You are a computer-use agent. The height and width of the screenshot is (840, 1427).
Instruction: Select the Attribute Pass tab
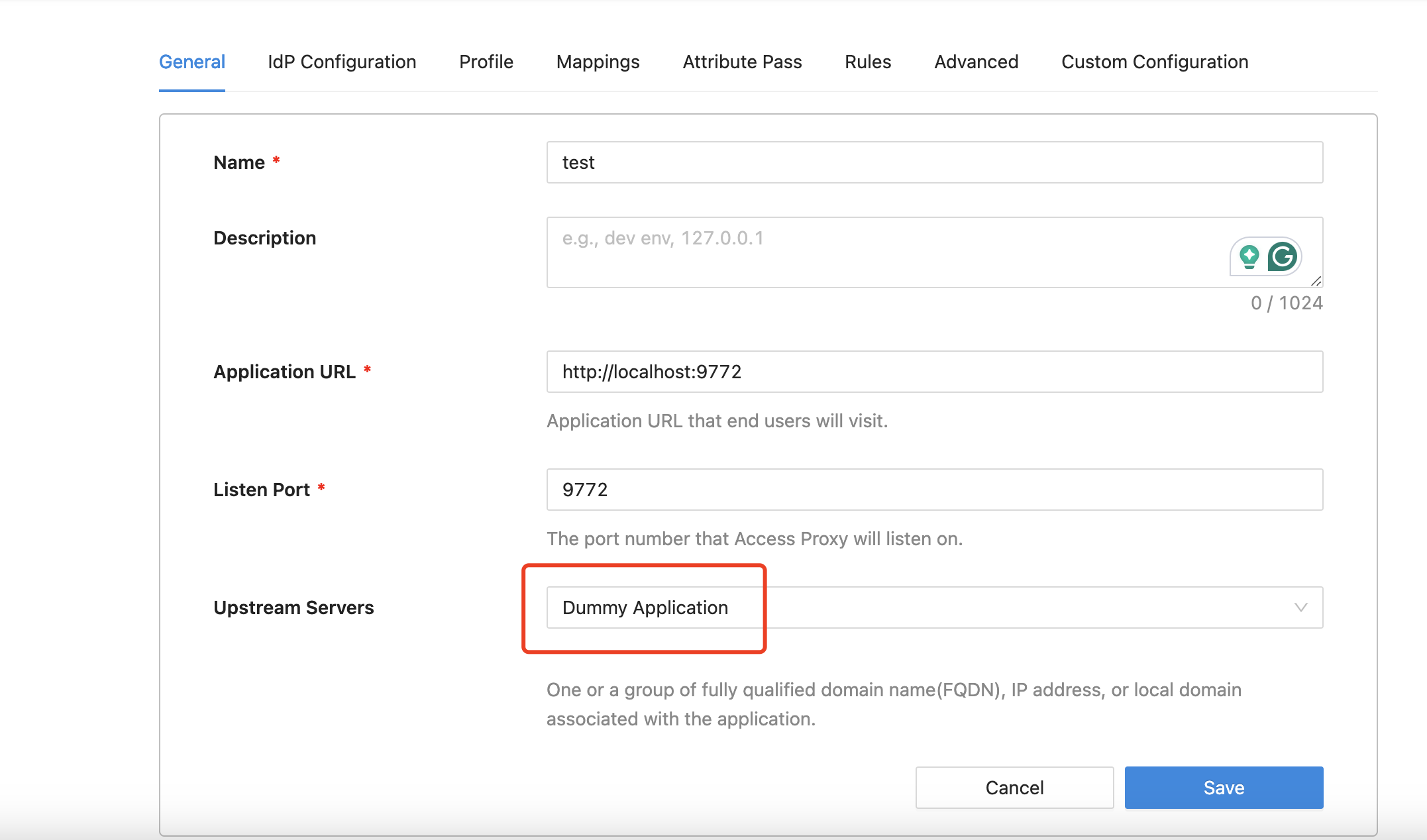742,62
